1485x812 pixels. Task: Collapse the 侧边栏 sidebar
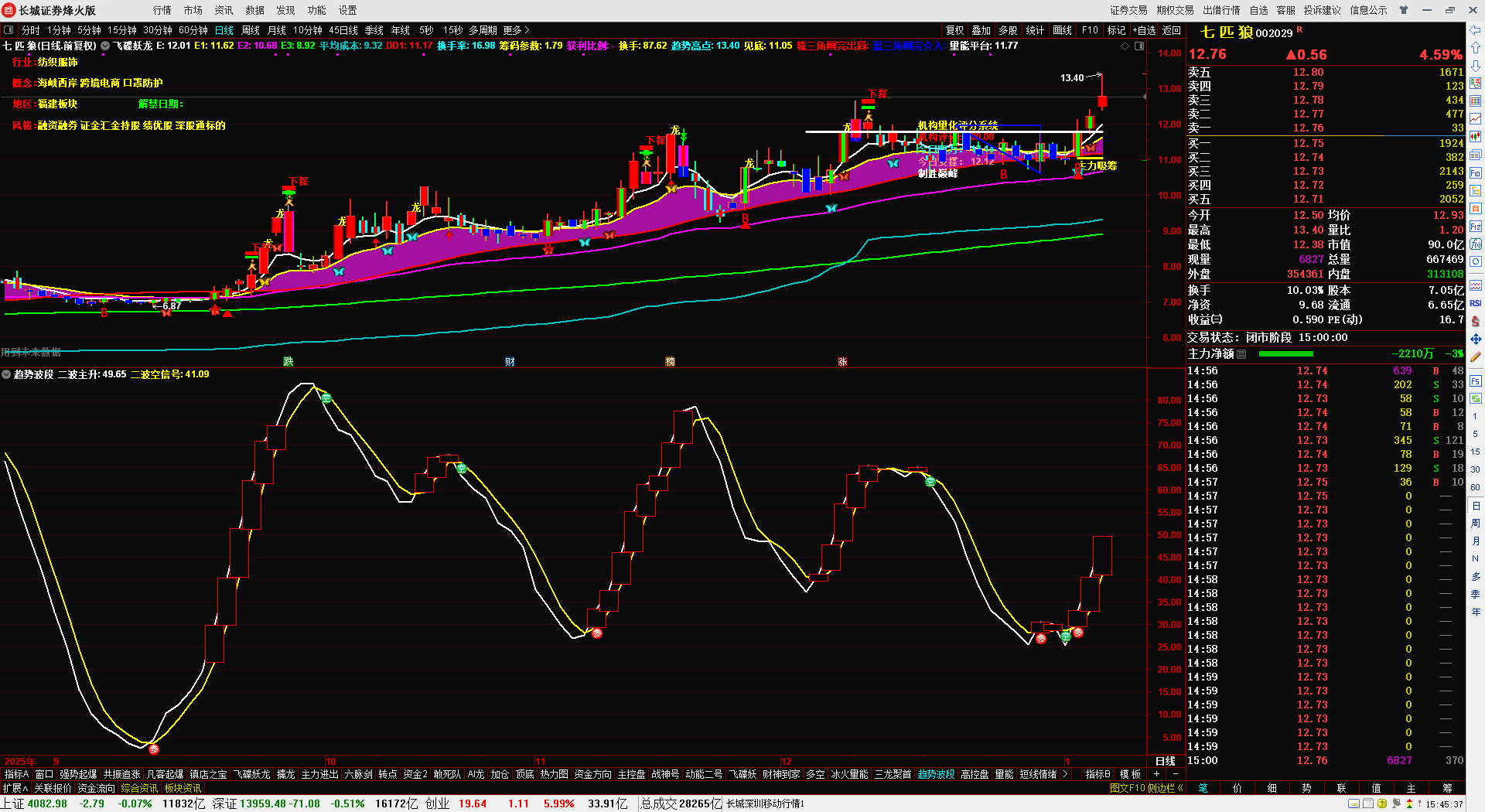[x=1167, y=788]
